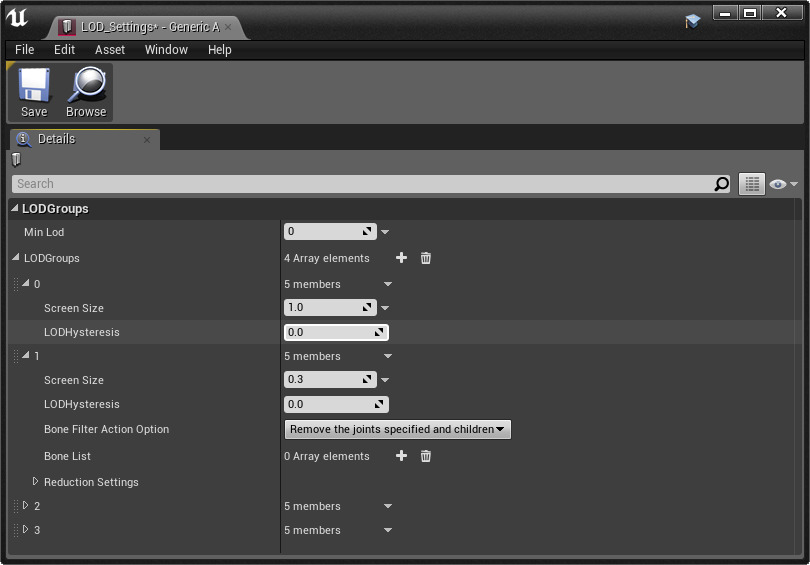Open Min Lod platform override dropdown
Screen dimensions: 810x565
point(385,232)
